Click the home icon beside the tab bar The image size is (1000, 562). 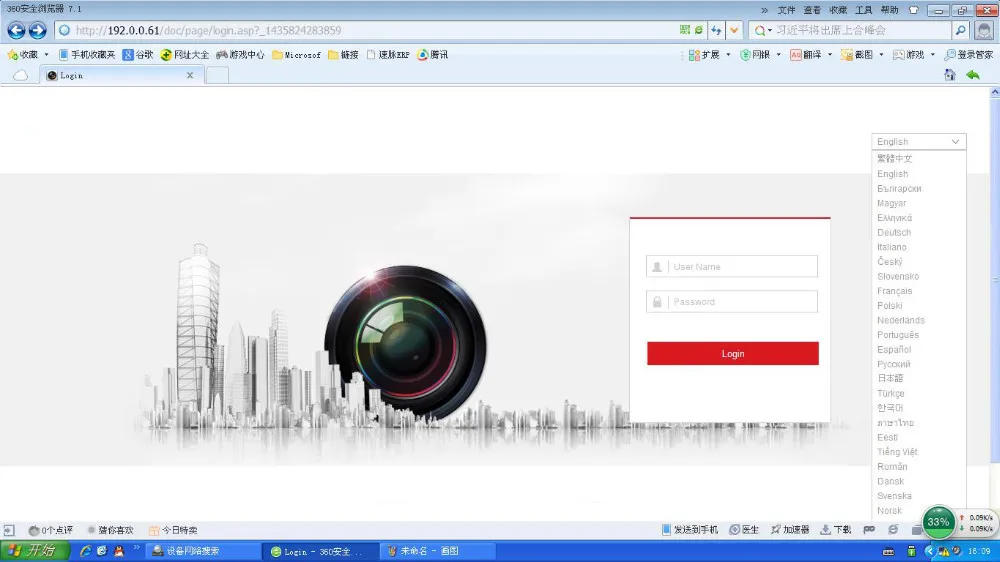click(x=950, y=75)
